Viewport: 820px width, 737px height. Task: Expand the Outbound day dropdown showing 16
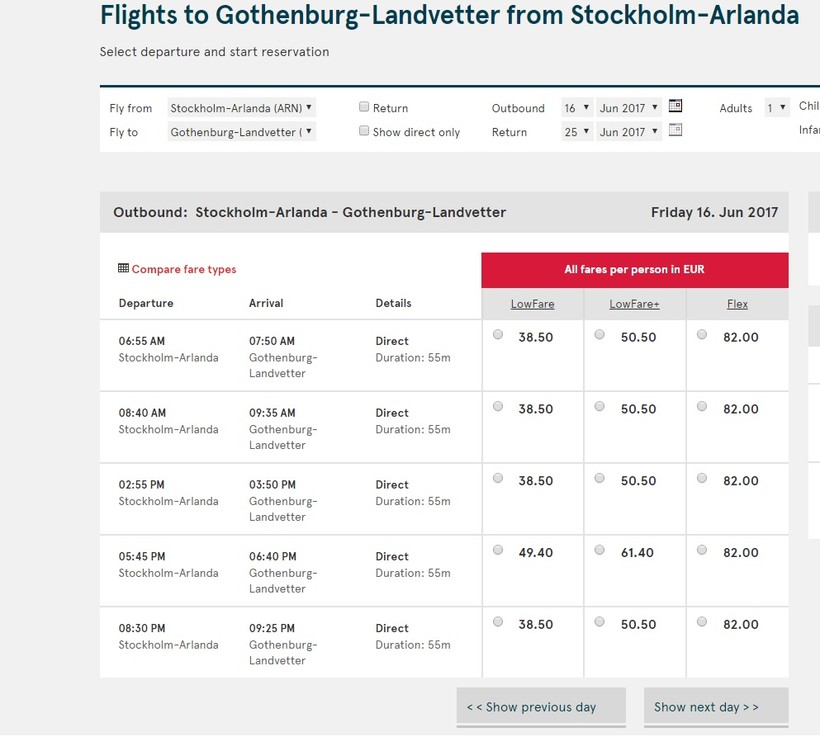pyautogui.click(x=576, y=107)
